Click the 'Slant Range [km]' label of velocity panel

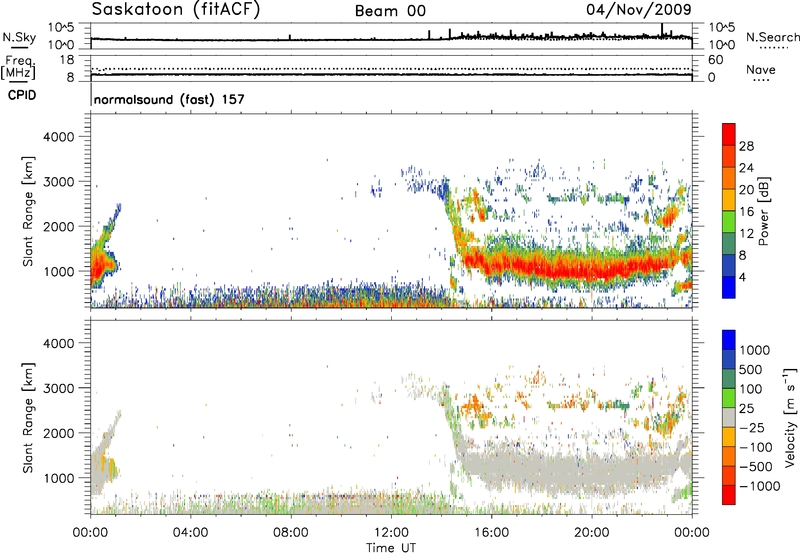[28, 418]
